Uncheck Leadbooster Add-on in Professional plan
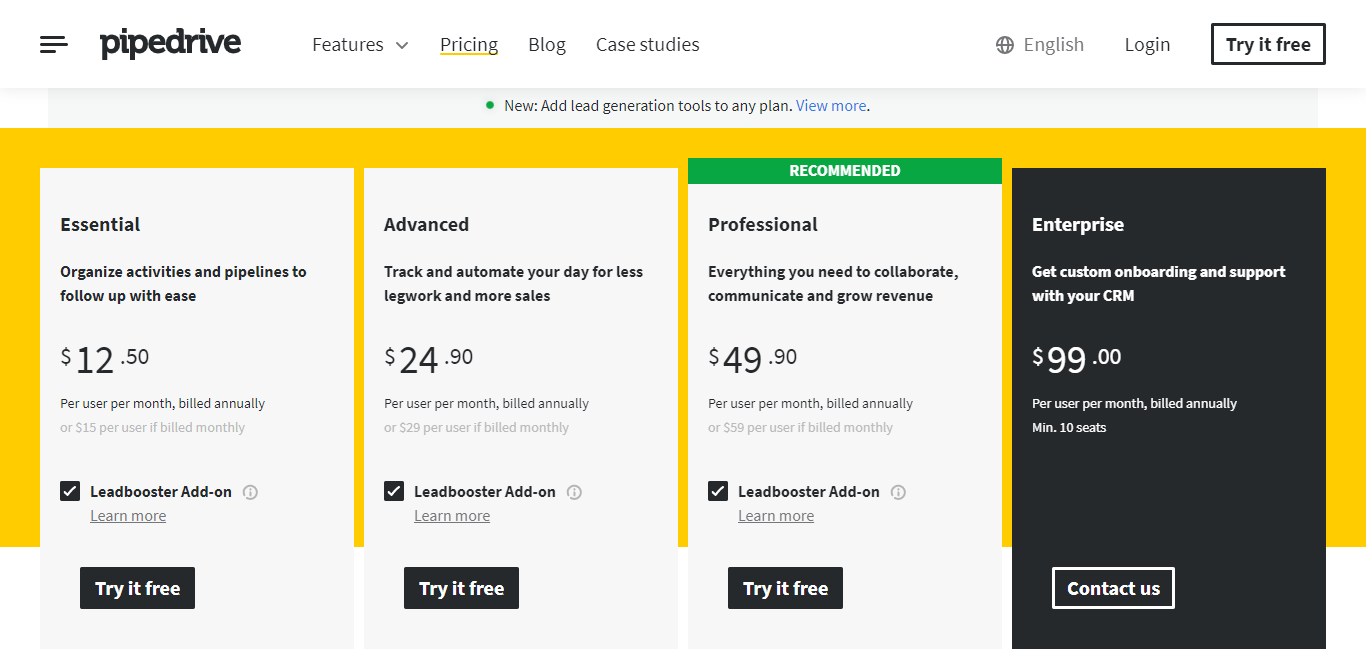The height and width of the screenshot is (657, 1366). point(718,491)
